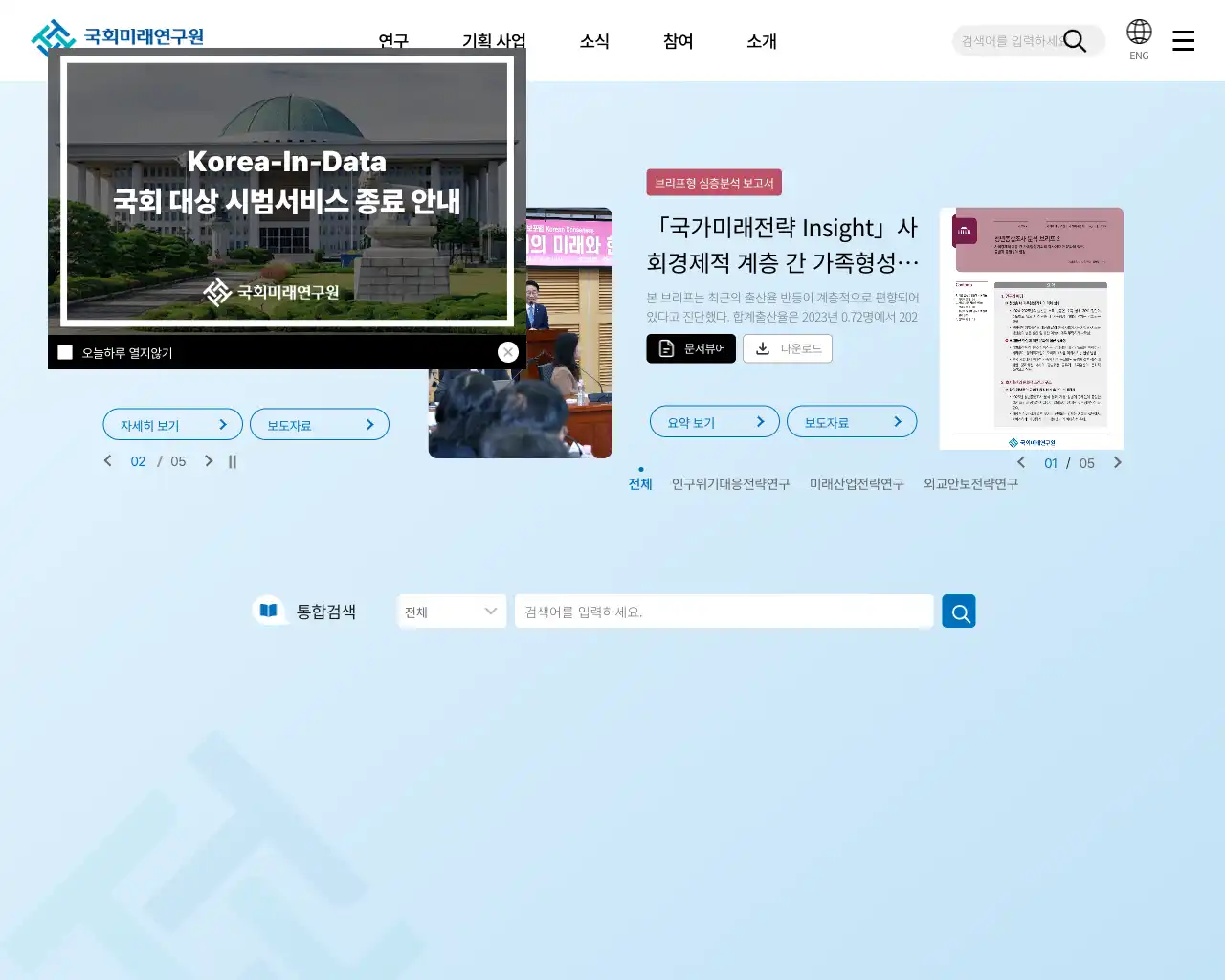Screen dimensions: 1225x980
Task: Open the 소식 menu
Action: tap(594, 41)
